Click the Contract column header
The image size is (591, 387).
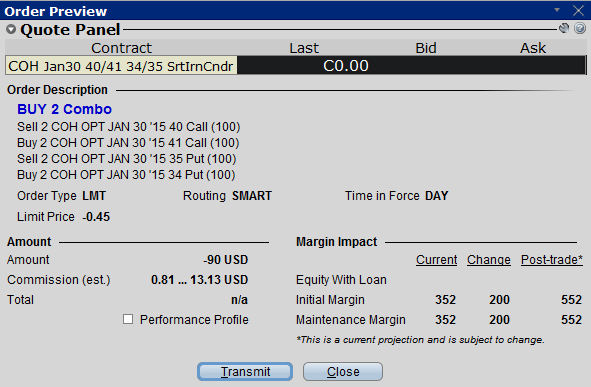coord(121,48)
